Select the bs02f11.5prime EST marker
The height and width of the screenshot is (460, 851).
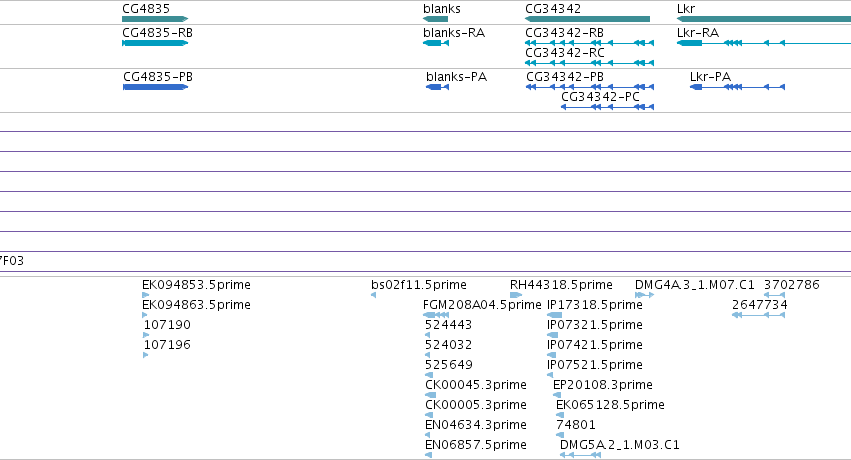(373, 295)
